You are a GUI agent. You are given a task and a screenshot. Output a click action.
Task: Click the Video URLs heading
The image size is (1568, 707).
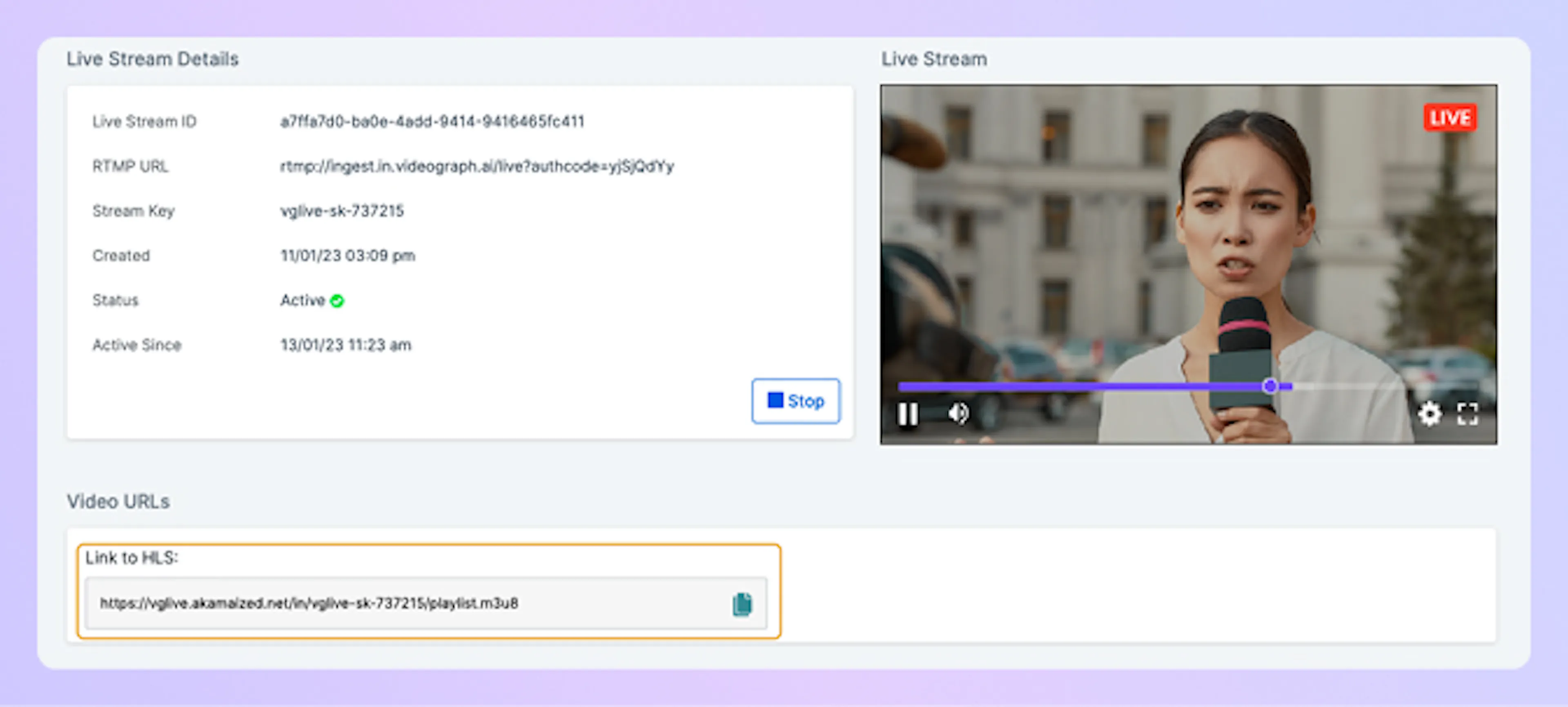tap(118, 501)
